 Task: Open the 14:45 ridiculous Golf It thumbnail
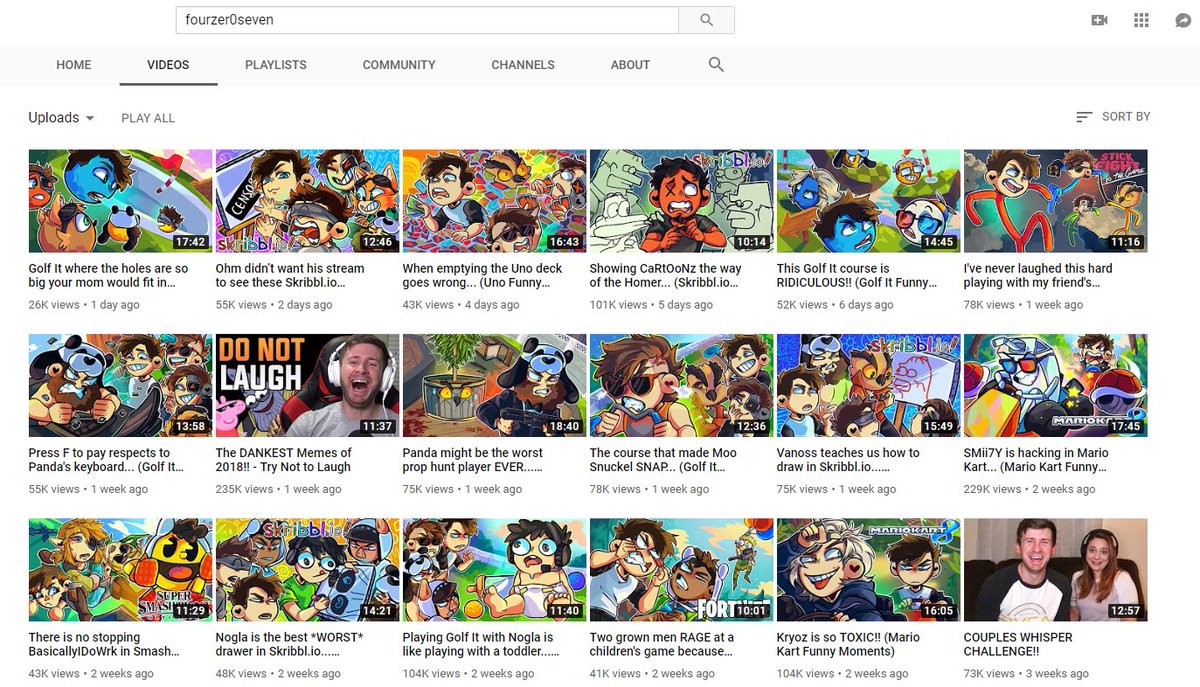[868, 201]
